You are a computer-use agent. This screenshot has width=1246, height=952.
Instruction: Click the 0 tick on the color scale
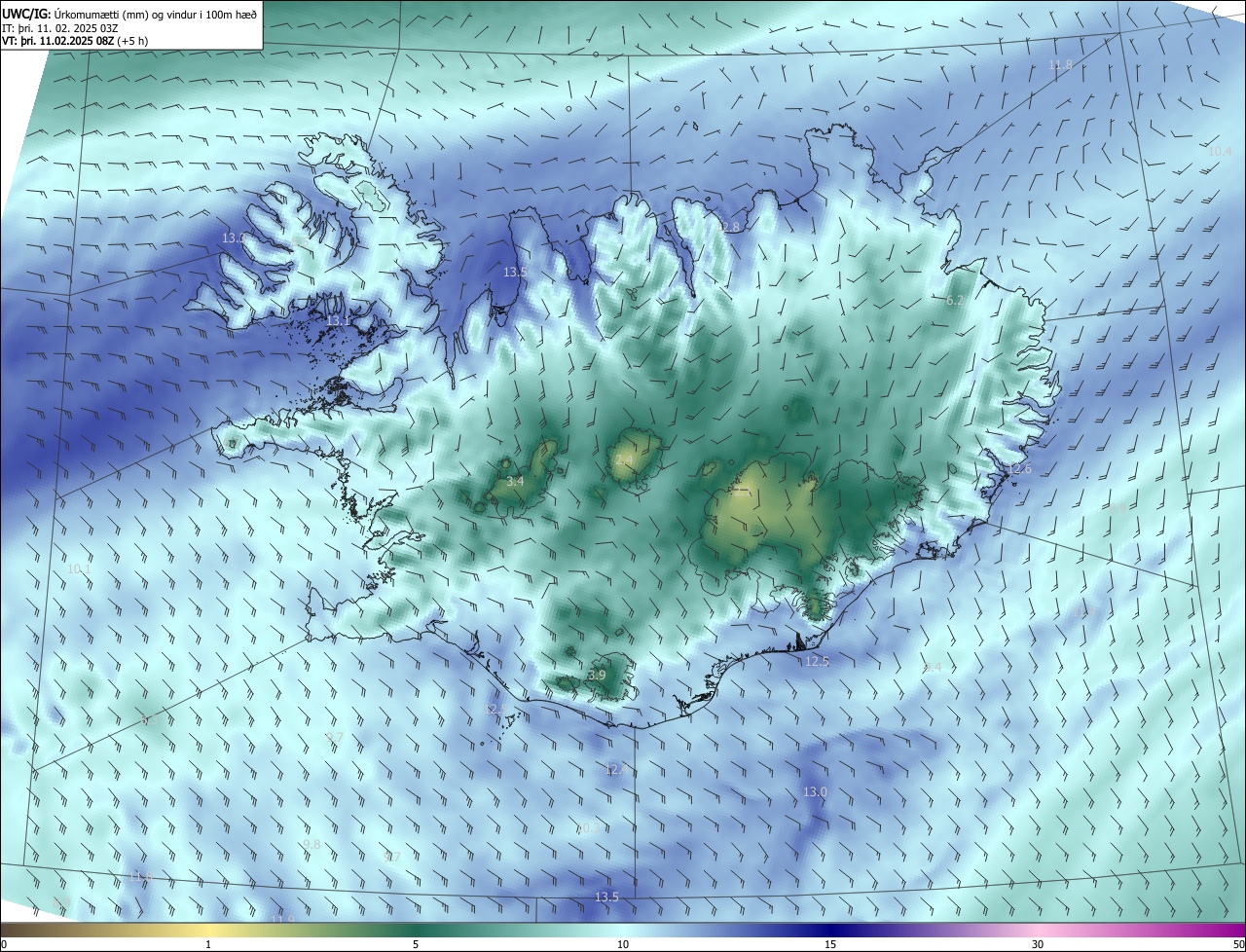[4, 944]
